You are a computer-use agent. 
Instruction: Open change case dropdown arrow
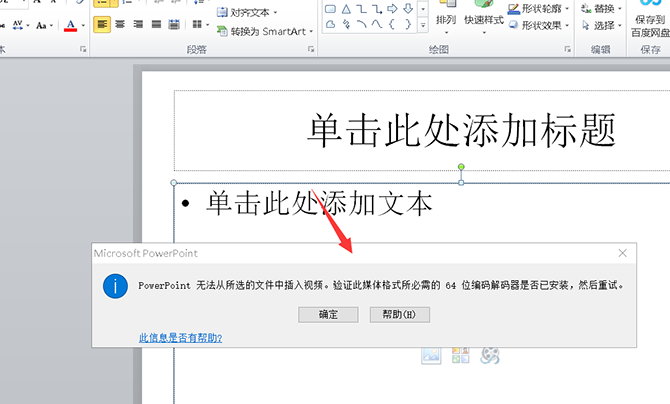(51, 25)
